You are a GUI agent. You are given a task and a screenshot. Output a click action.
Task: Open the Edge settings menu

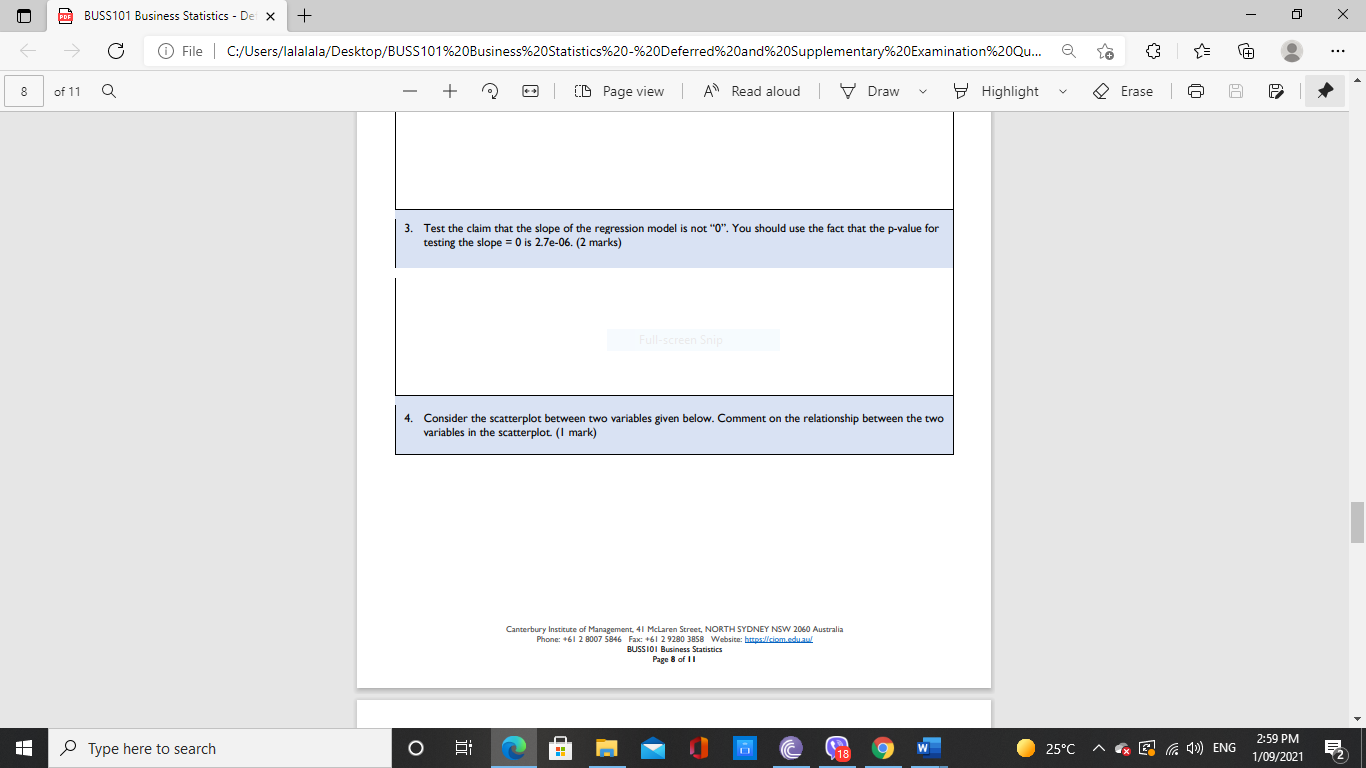click(x=1337, y=51)
